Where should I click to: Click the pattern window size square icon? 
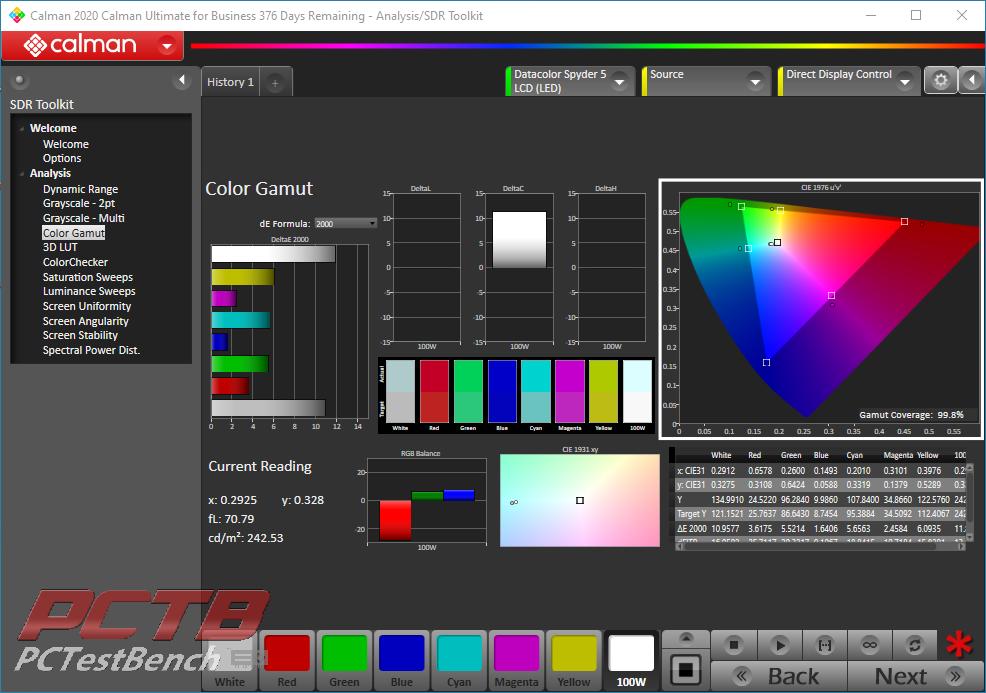pyautogui.click(x=686, y=670)
